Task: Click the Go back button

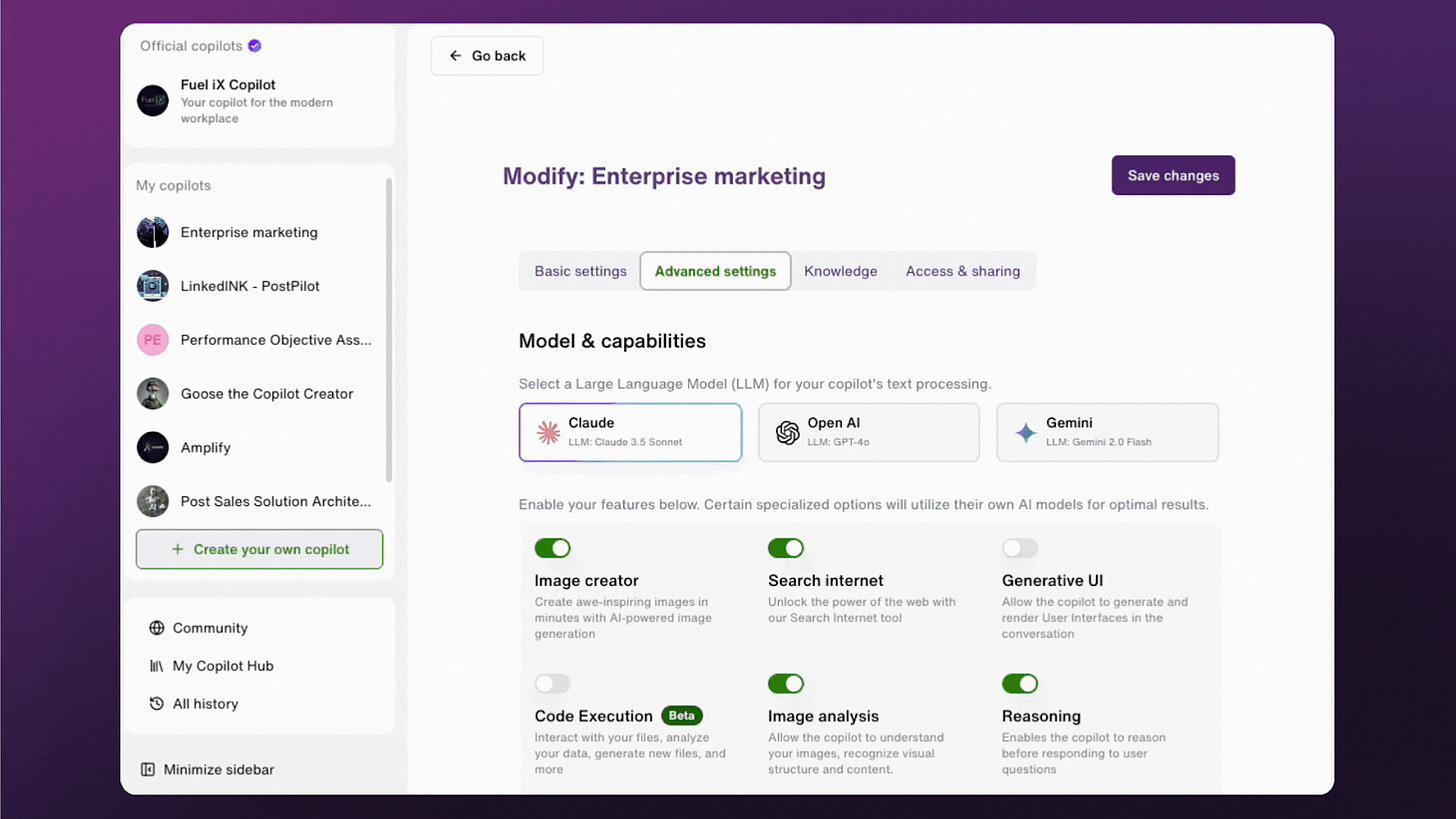Action: (487, 56)
